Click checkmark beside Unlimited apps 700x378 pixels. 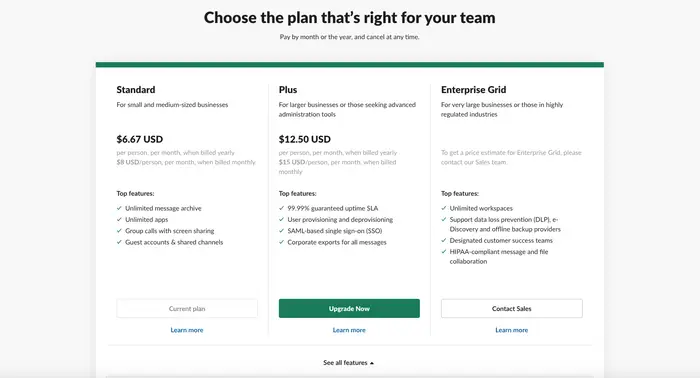tap(119, 220)
